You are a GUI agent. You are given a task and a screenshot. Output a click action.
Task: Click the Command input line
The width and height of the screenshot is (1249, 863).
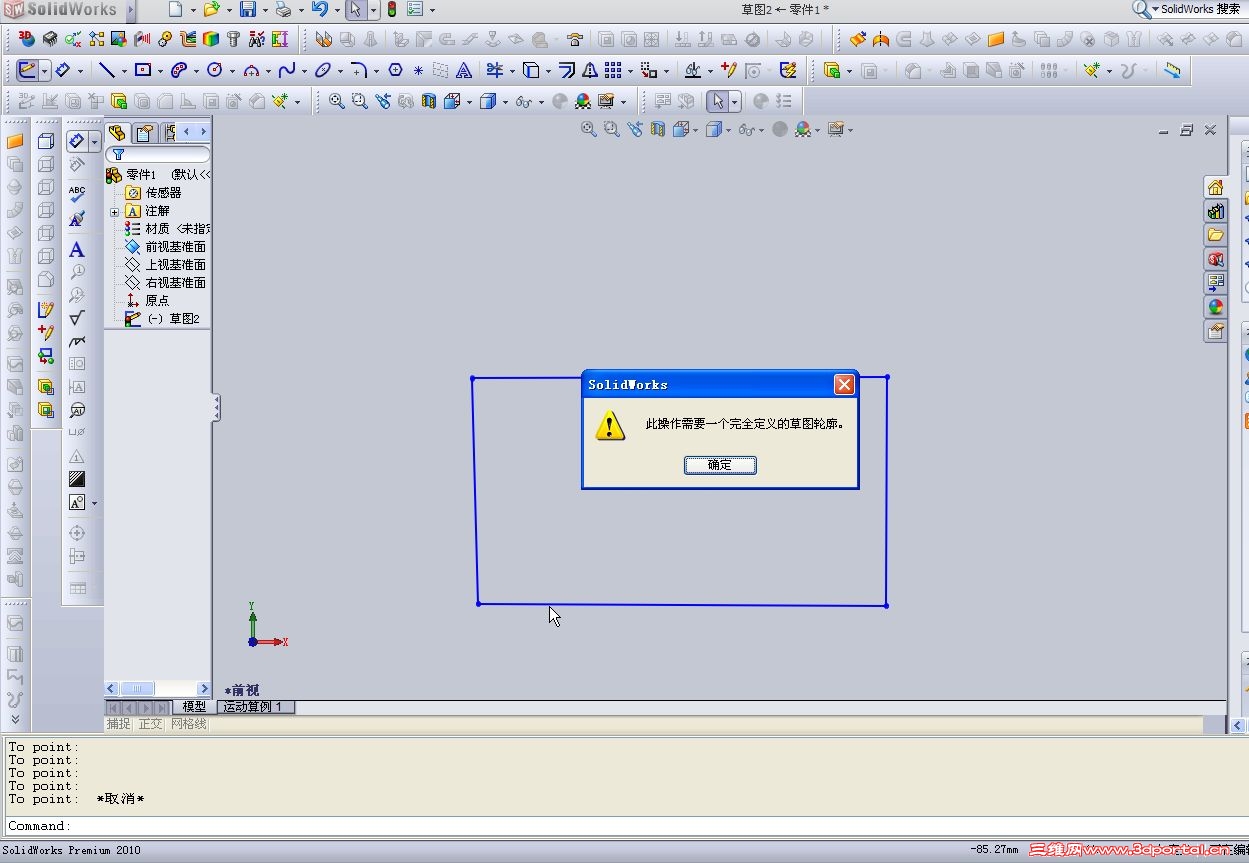(626, 826)
